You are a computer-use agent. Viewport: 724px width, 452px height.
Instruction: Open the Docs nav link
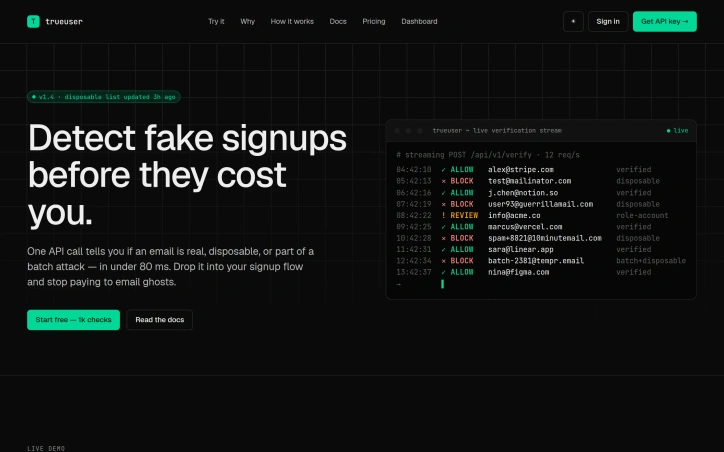(x=338, y=21)
